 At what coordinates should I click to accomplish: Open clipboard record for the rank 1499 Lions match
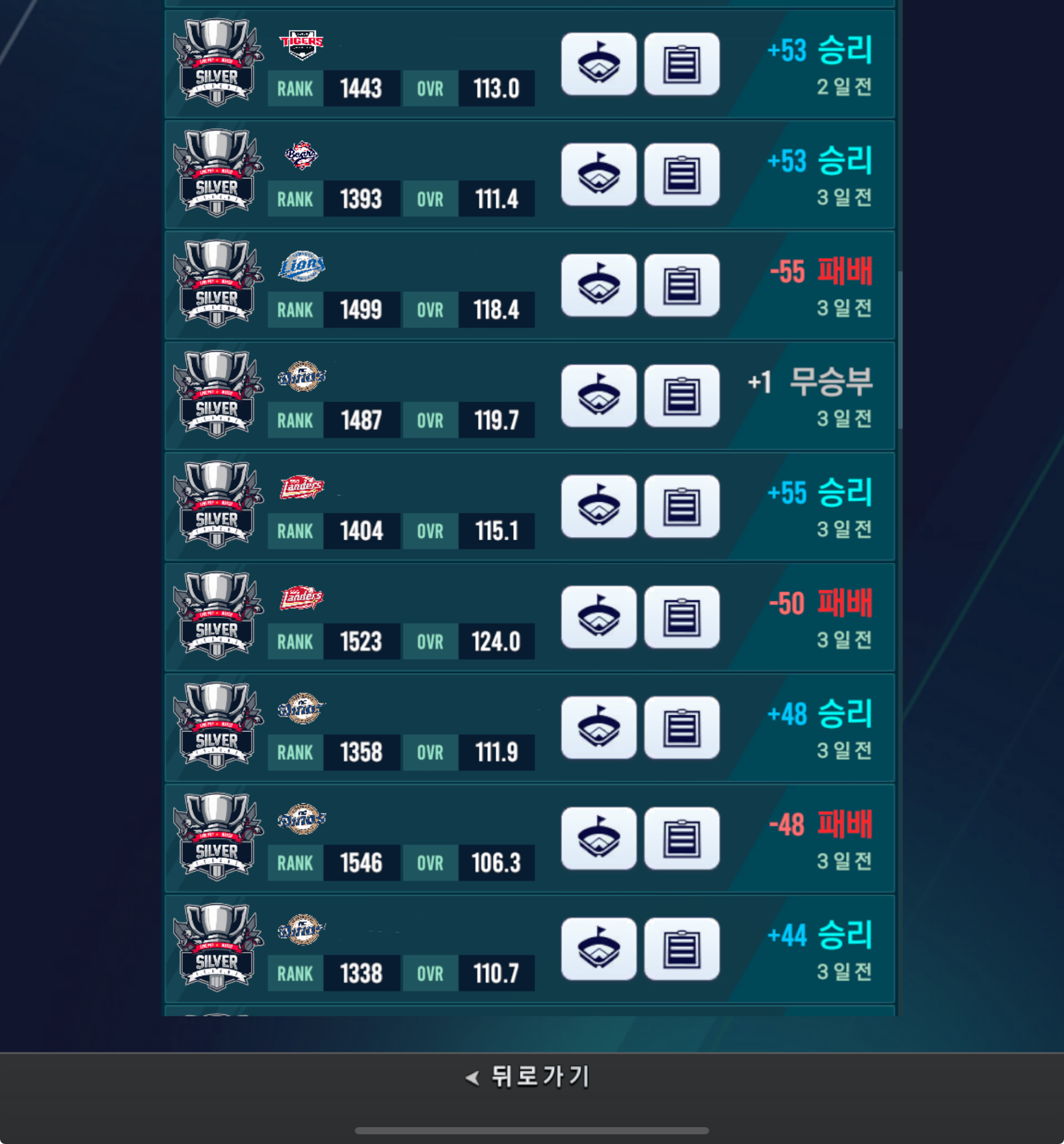pyautogui.click(x=681, y=285)
